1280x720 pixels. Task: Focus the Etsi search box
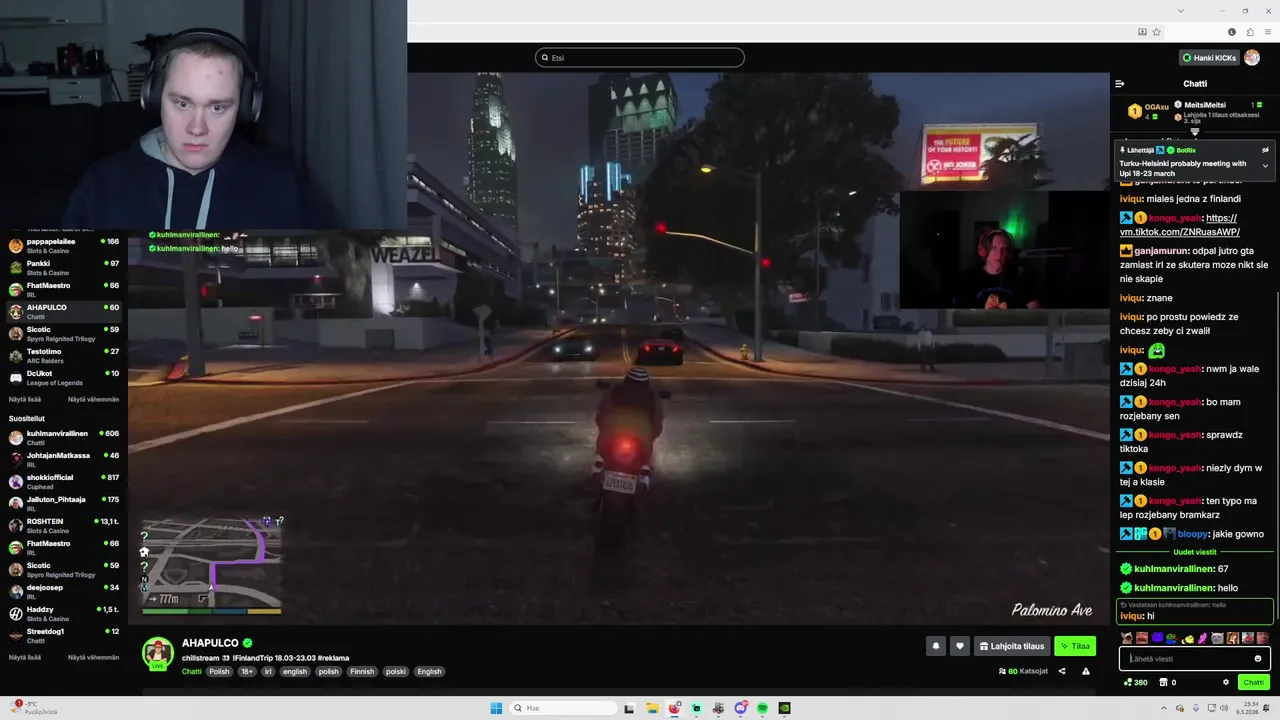click(x=640, y=58)
